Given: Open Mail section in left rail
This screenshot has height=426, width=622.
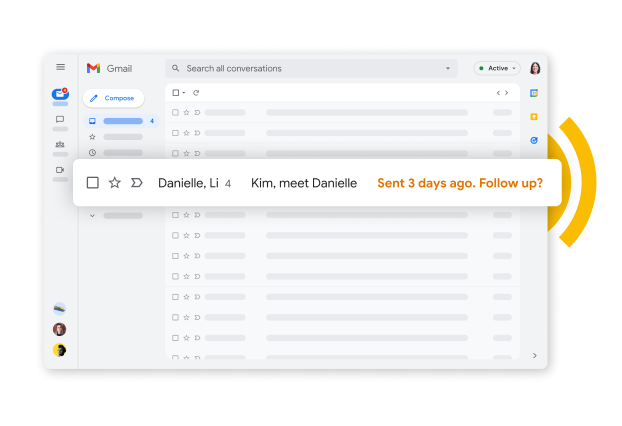Looking at the screenshot, I should click(60, 94).
